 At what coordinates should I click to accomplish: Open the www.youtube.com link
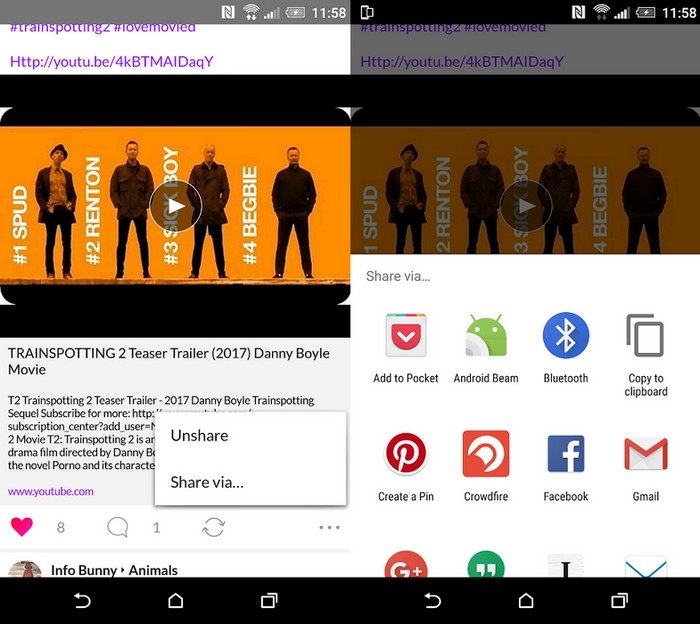pos(50,491)
